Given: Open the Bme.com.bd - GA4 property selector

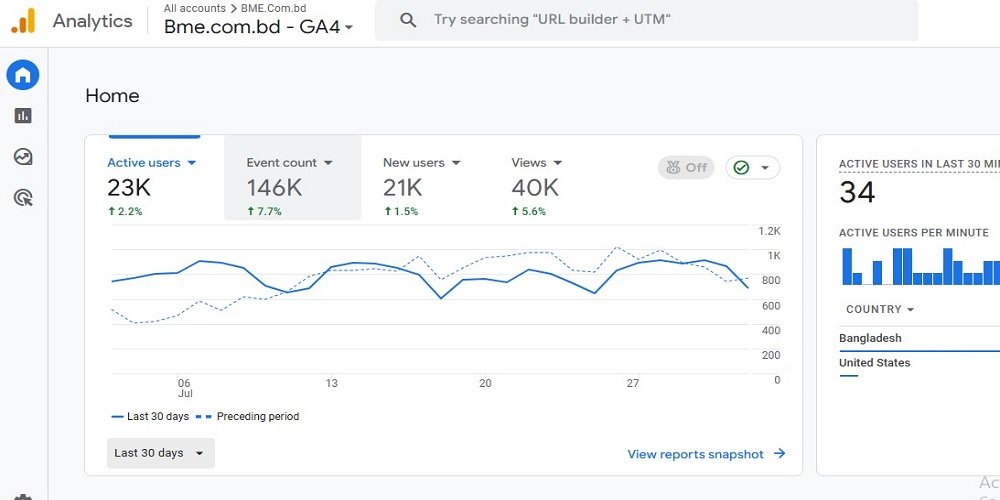Looking at the screenshot, I should [x=259, y=27].
